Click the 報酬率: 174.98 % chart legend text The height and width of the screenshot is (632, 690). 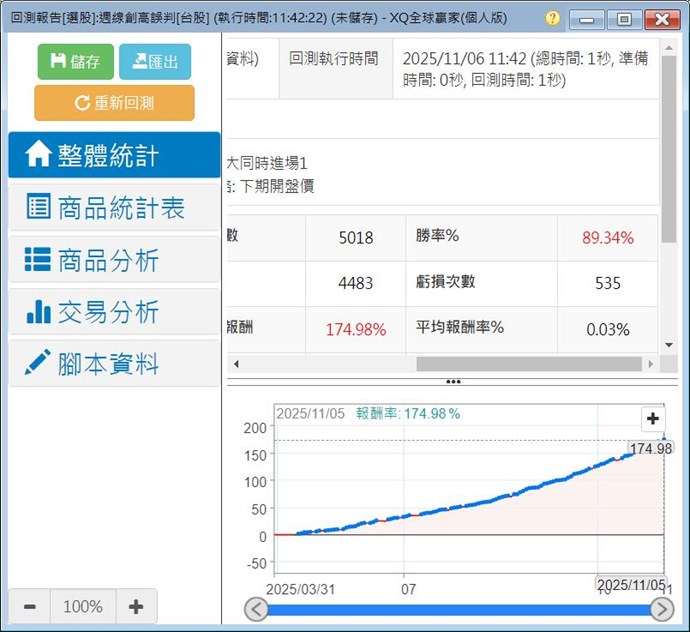[408, 414]
